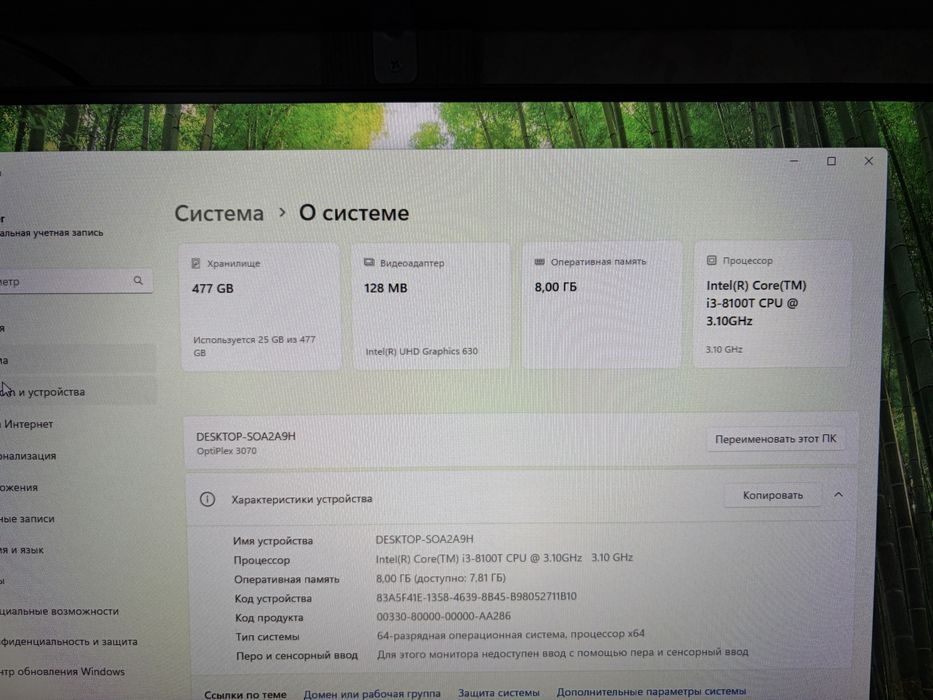The height and width of the screenshot is (700, 933).
Task: Click the OptiPlex 3070 model text
Action: (227, 451)
